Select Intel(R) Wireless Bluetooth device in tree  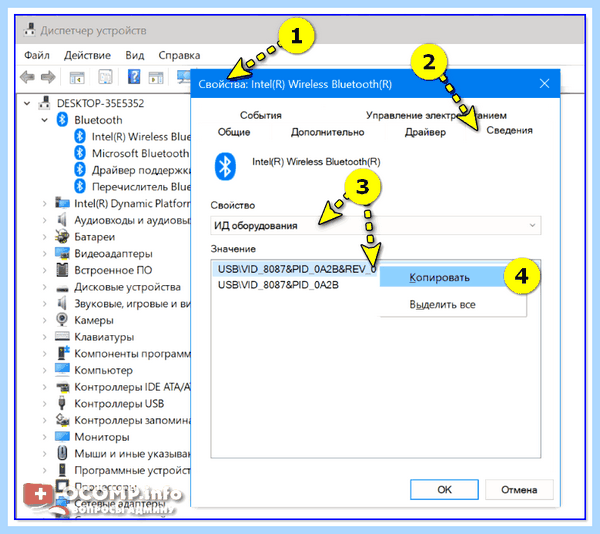tap(141, 137)
